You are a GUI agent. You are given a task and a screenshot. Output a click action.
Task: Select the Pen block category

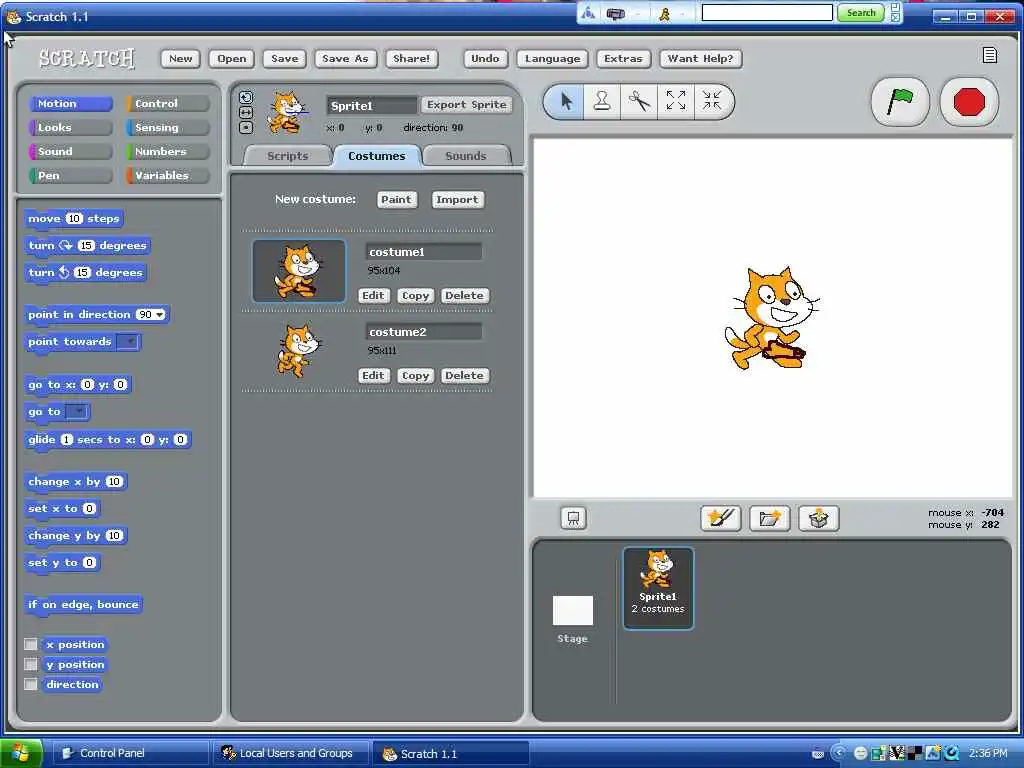coord(71,176)
